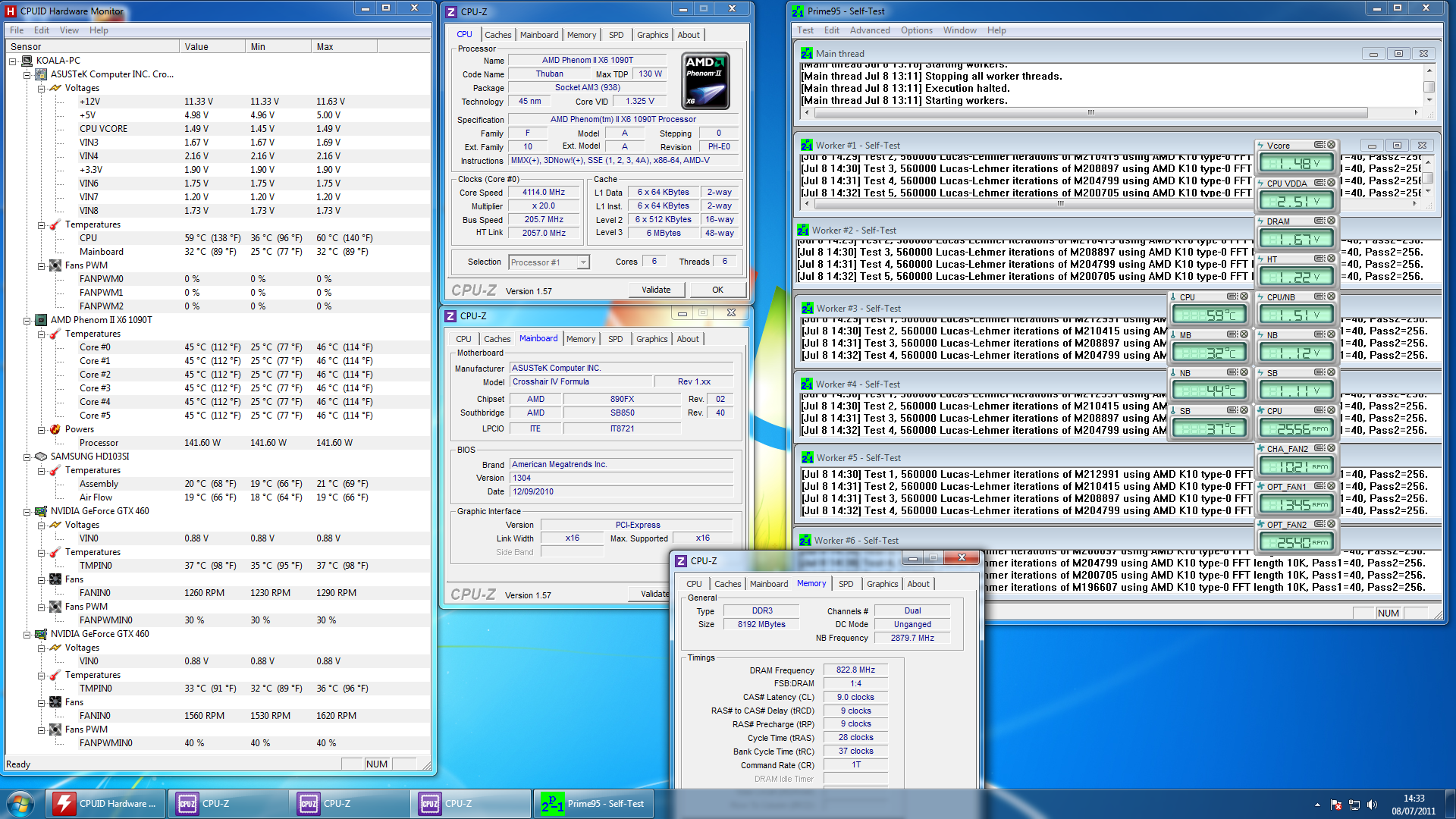Toggle the graph display on the HT voltage gadget
This screenshot has width=1456, height=819.
pos(1319,259)
